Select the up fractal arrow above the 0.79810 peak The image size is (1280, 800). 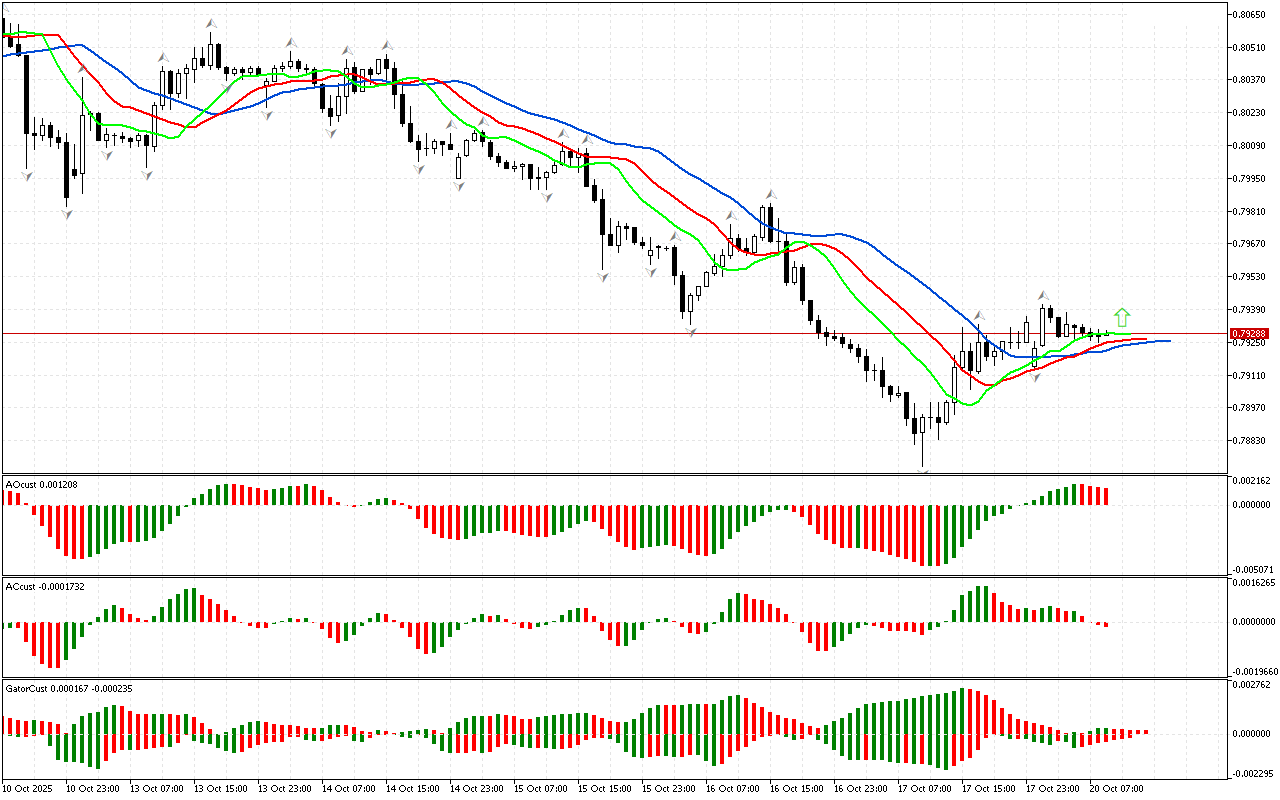click(x=769, y=194)
